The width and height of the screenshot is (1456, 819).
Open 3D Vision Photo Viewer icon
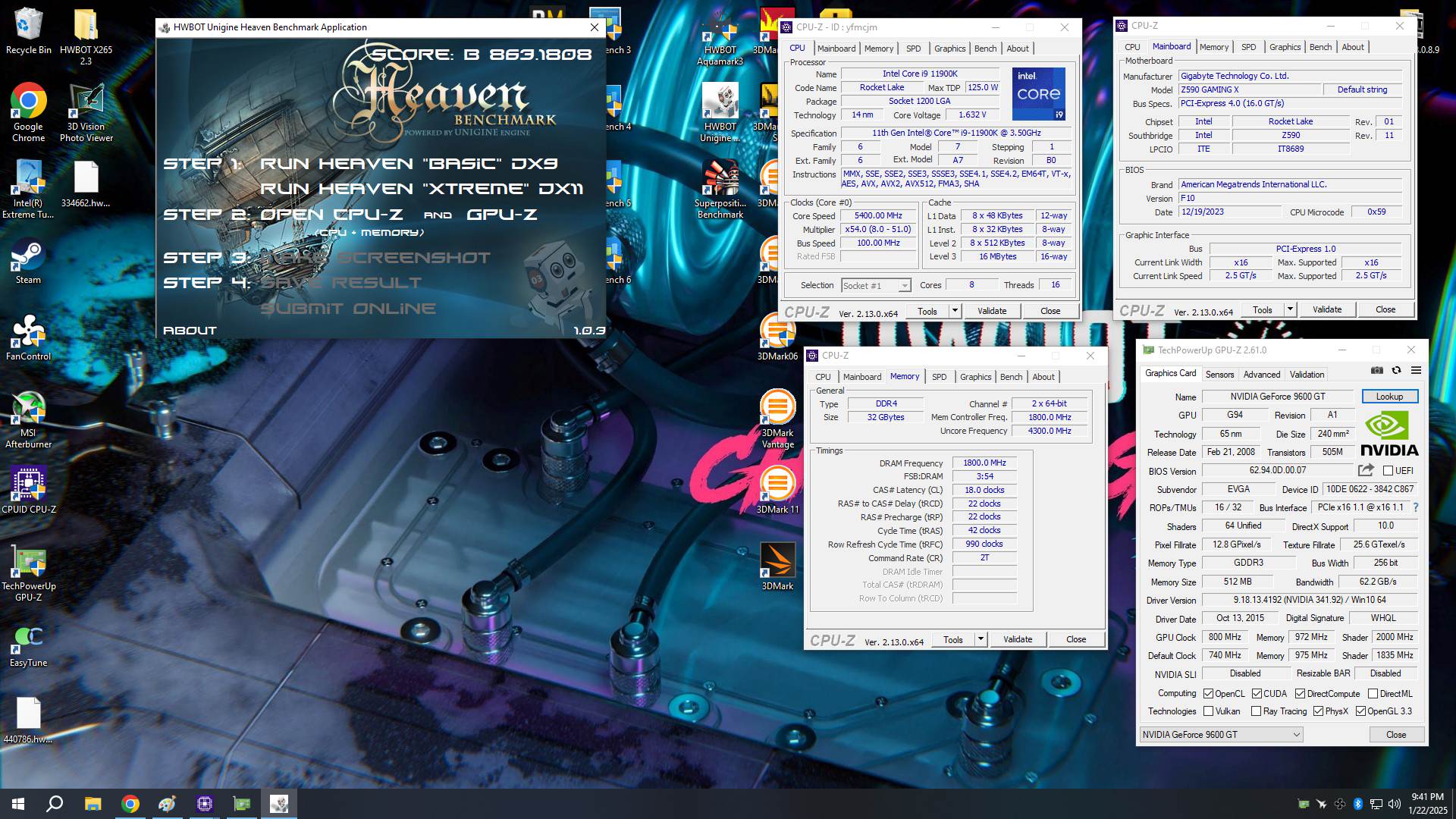point(86,111)
